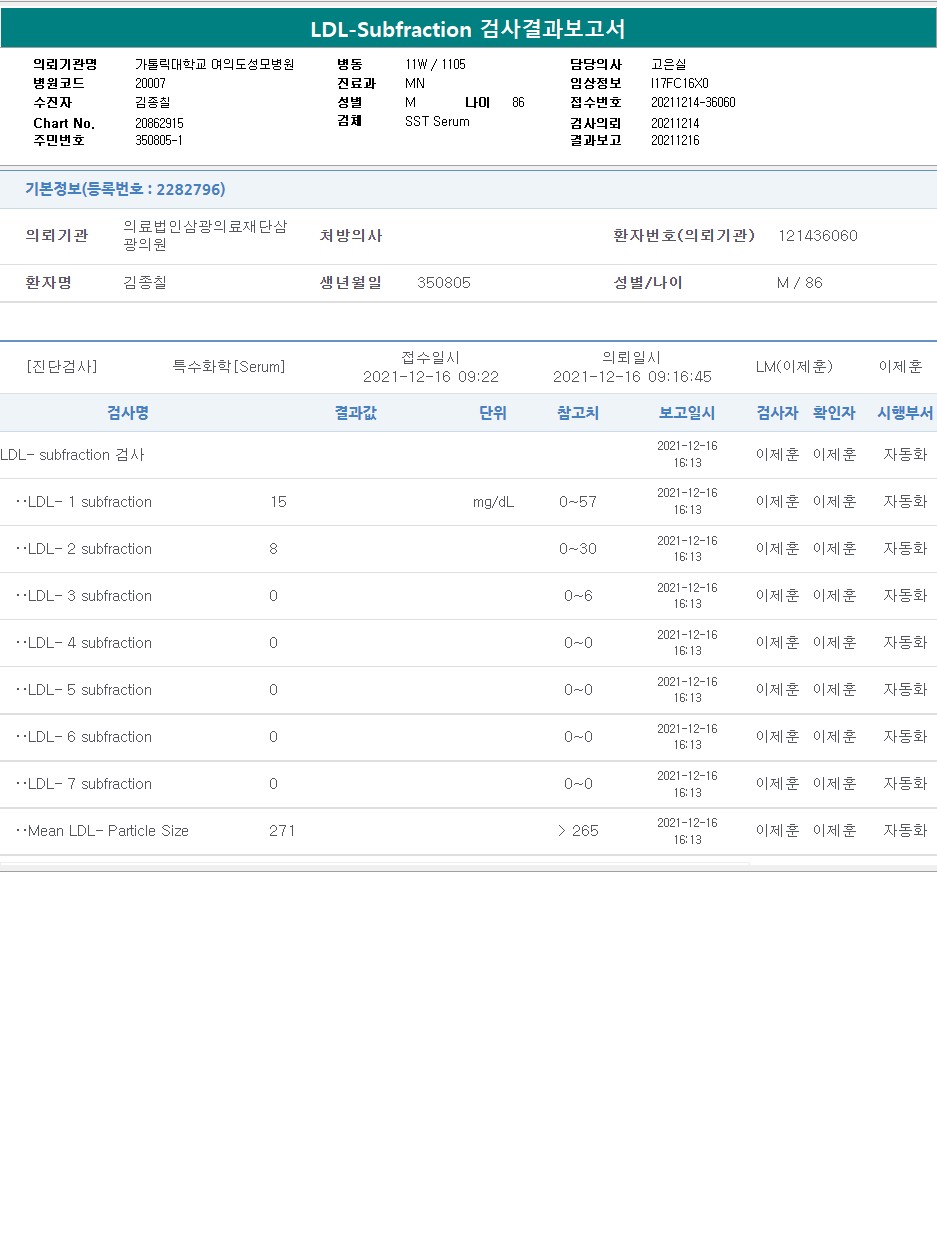Image resolution: width=937 pixels, height=1240 pixels.
Task: Click the result value 271
Action: pos(282,831)
